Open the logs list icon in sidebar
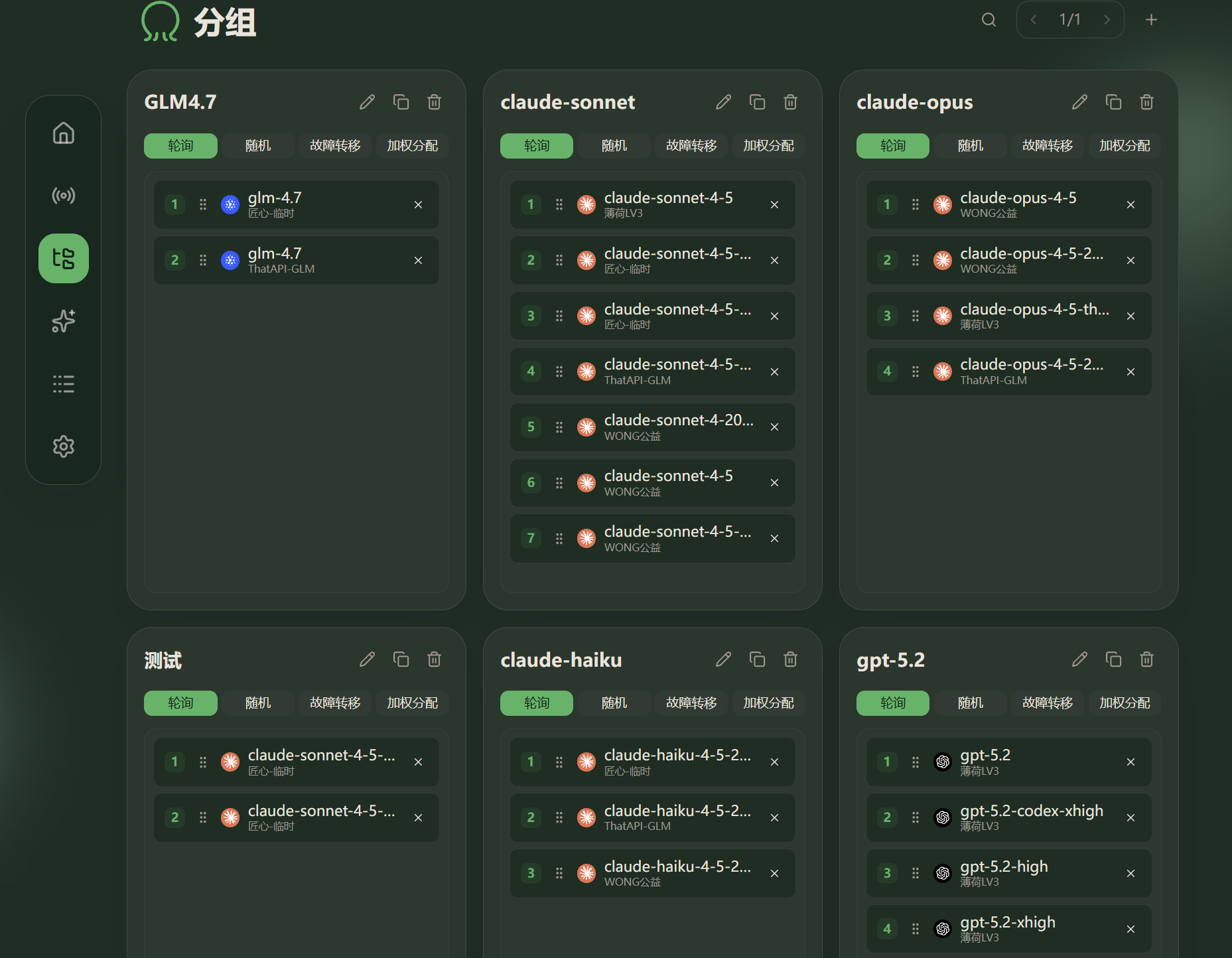The image size is (1232, 958). [x=64, y=383]
